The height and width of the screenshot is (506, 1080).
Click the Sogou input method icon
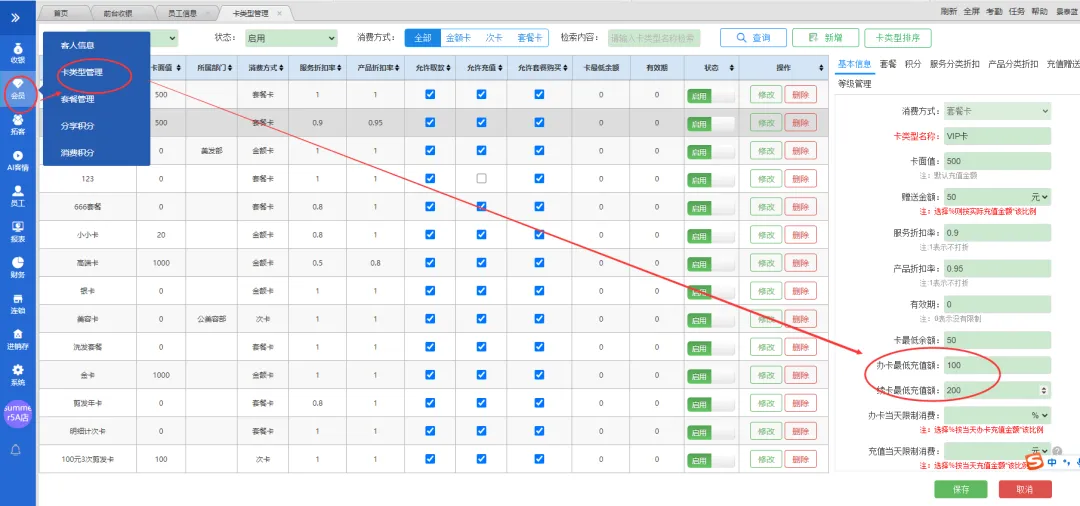(x=1035, y=462)
